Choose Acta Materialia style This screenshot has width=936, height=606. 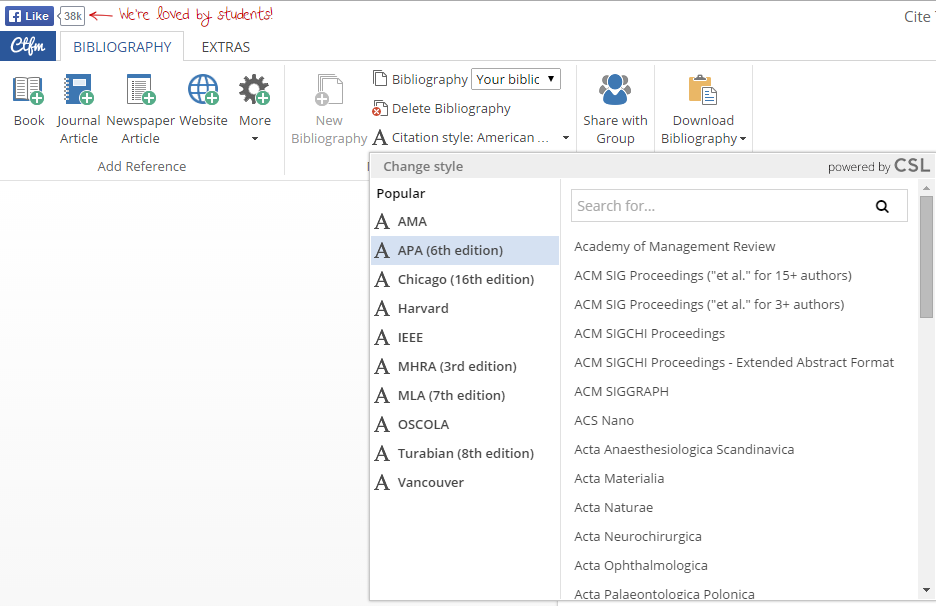tap(619, 479)
